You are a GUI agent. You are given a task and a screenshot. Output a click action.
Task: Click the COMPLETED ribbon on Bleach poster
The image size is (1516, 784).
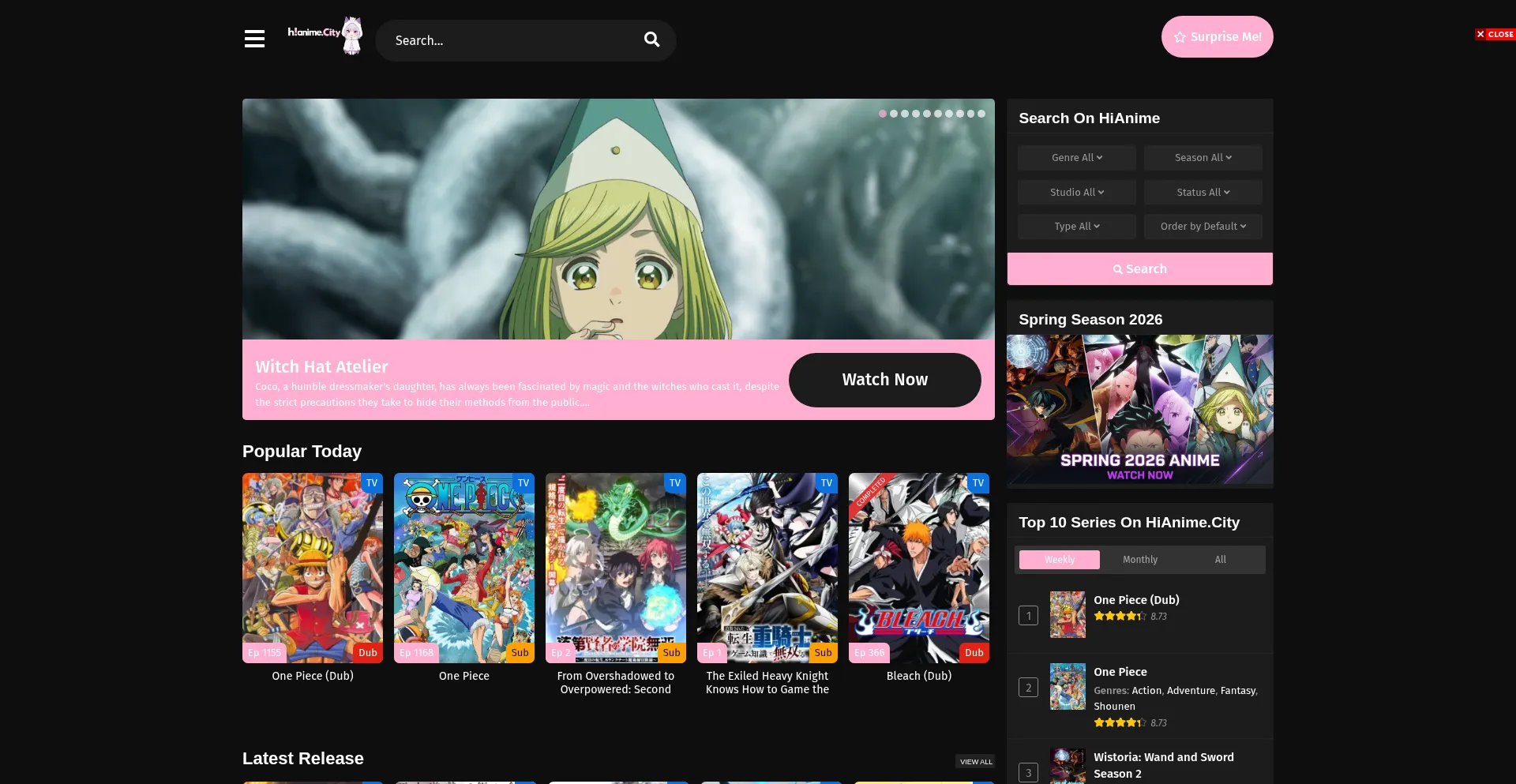[x=870, y=492]
